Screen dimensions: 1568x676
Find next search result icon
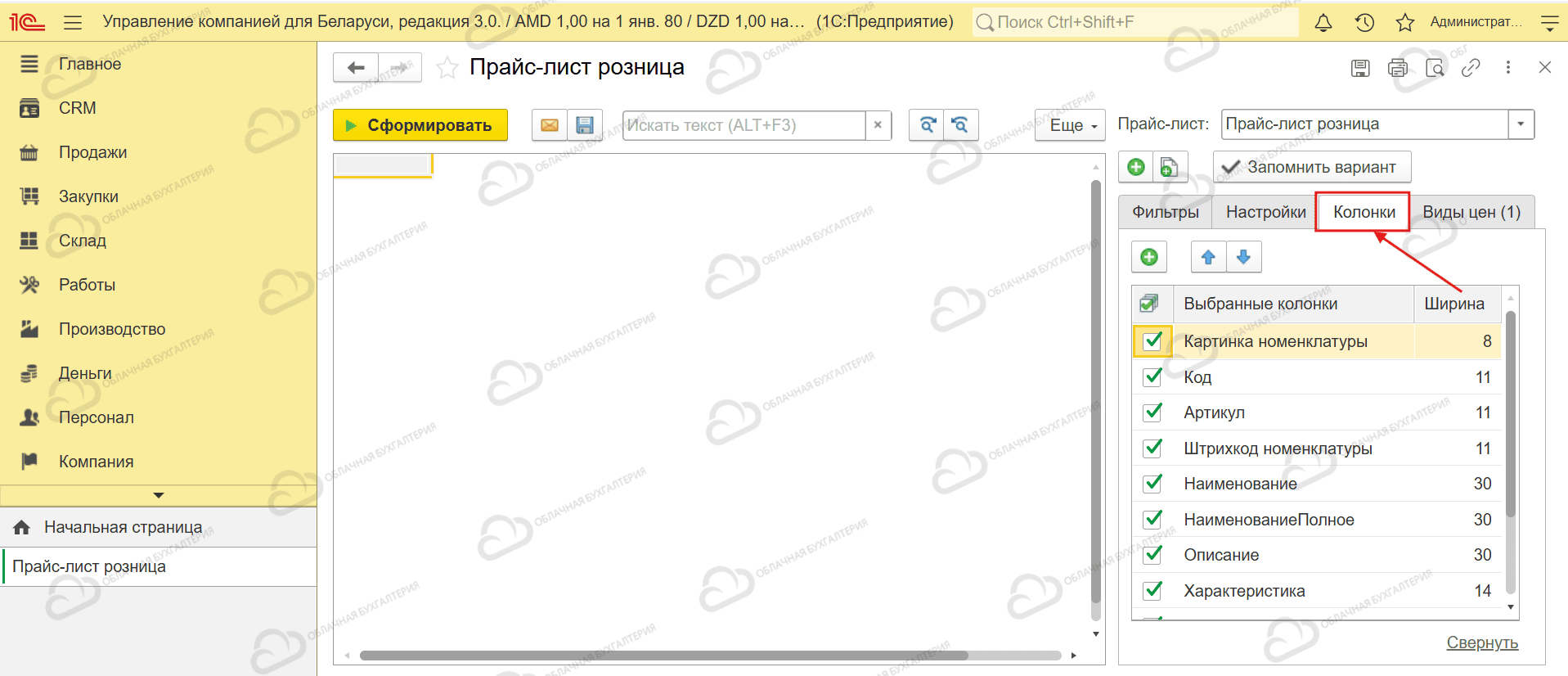click(x=927, y=125)
